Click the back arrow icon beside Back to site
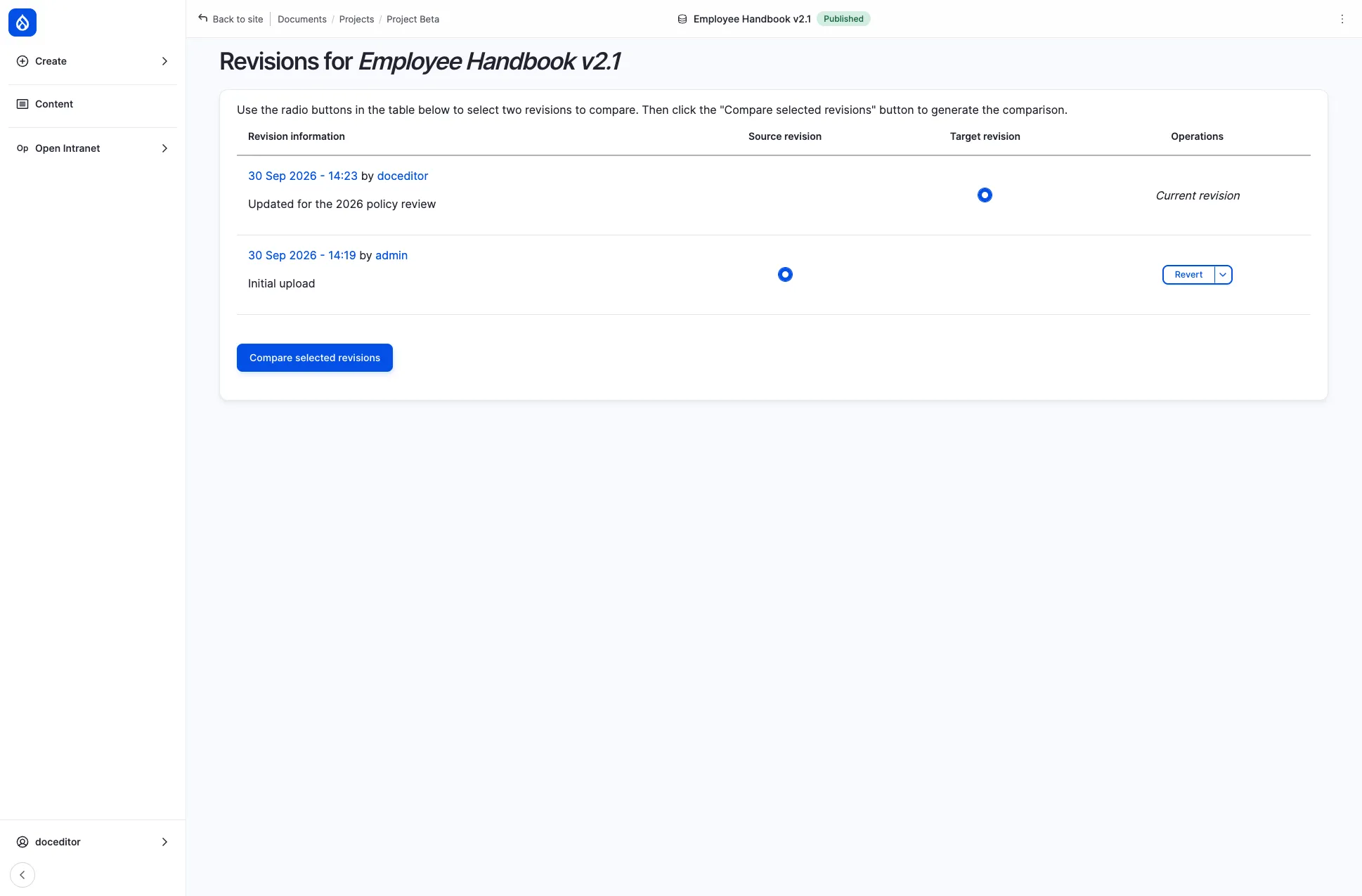1362x896 pixels. pyautogui.click(x=203, y=18)
